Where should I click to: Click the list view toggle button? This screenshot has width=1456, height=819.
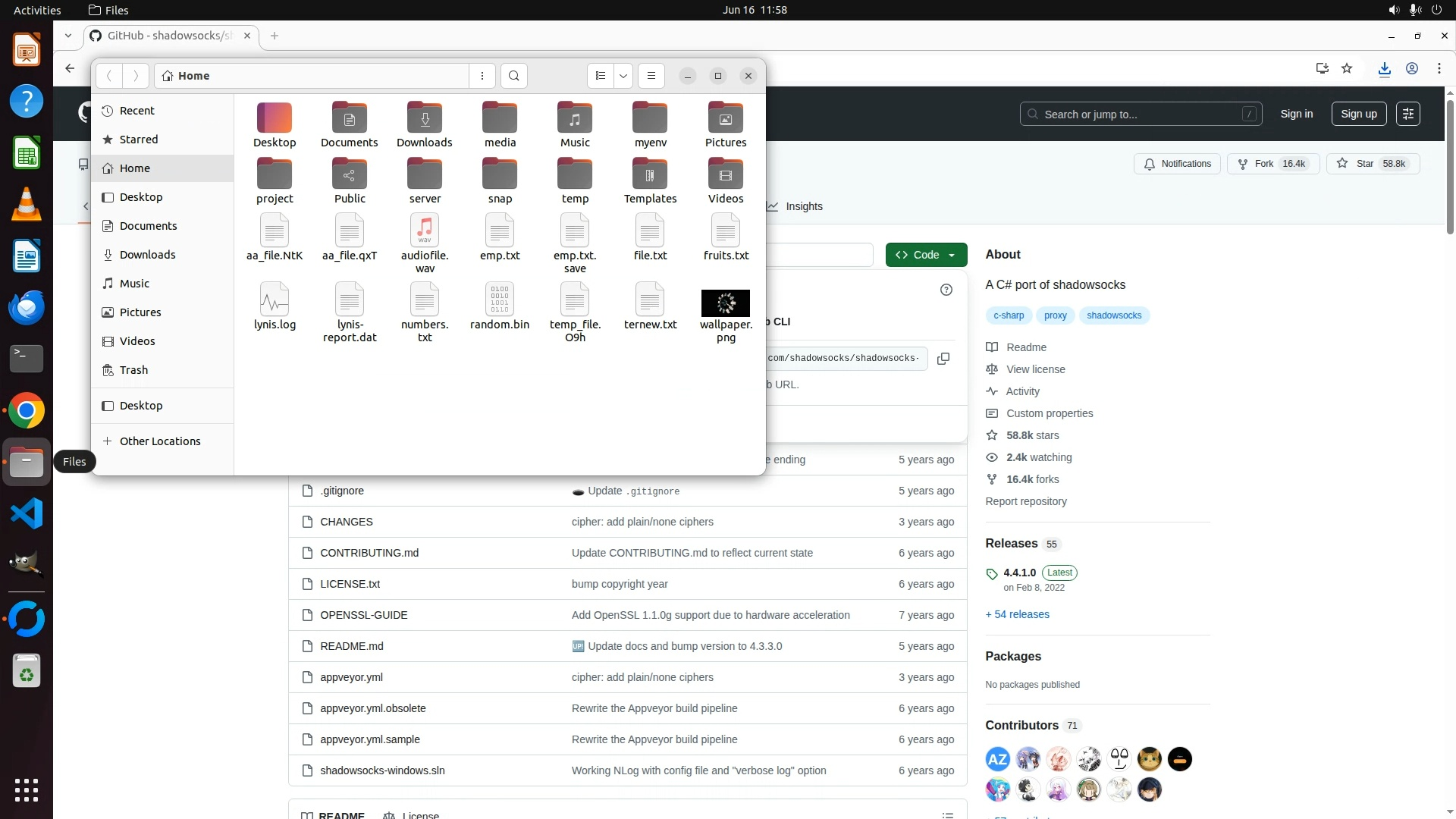tap(600, 76)
